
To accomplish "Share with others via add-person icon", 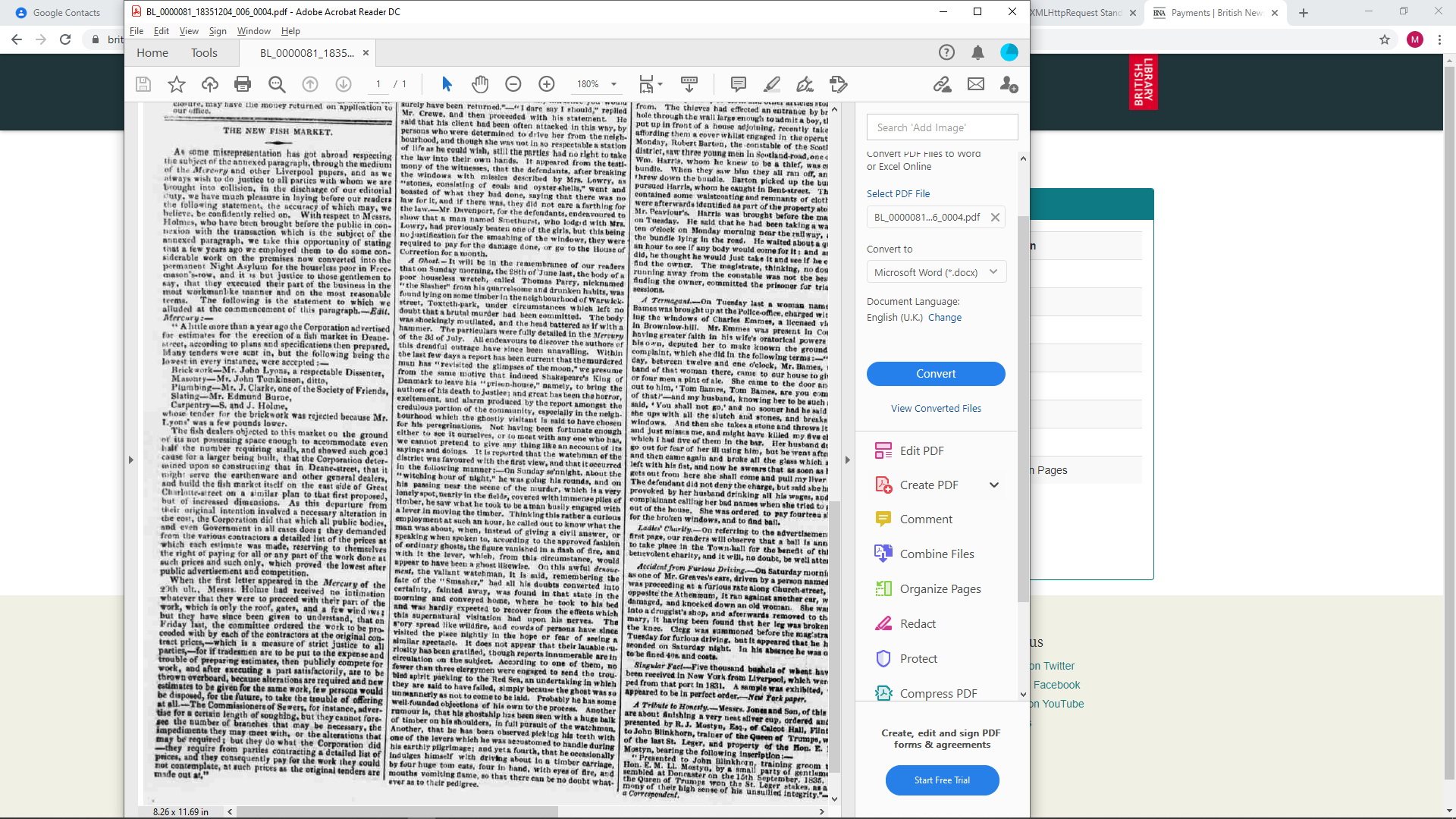I will pos(1009,84).
